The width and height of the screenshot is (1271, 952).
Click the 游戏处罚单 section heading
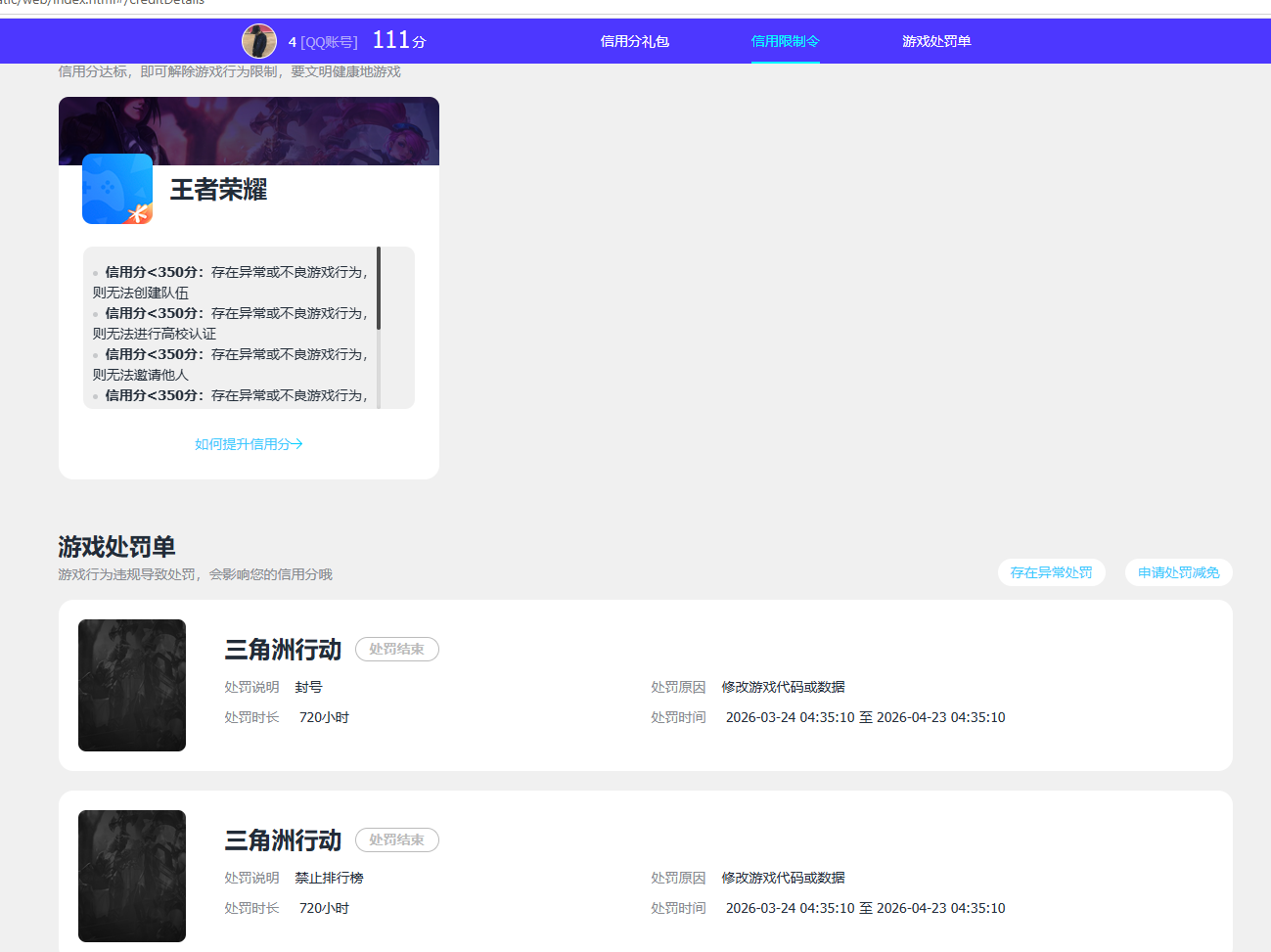[116, 546]
